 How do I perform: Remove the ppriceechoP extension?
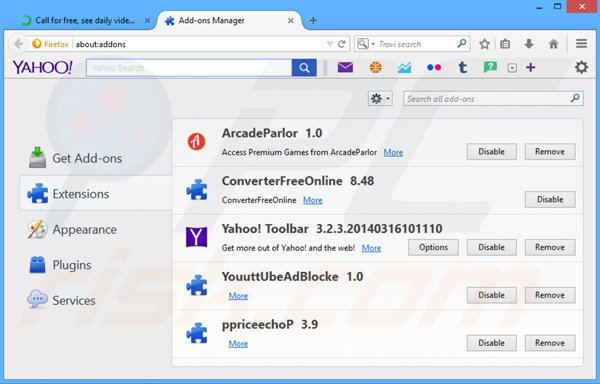click(550, 343)
